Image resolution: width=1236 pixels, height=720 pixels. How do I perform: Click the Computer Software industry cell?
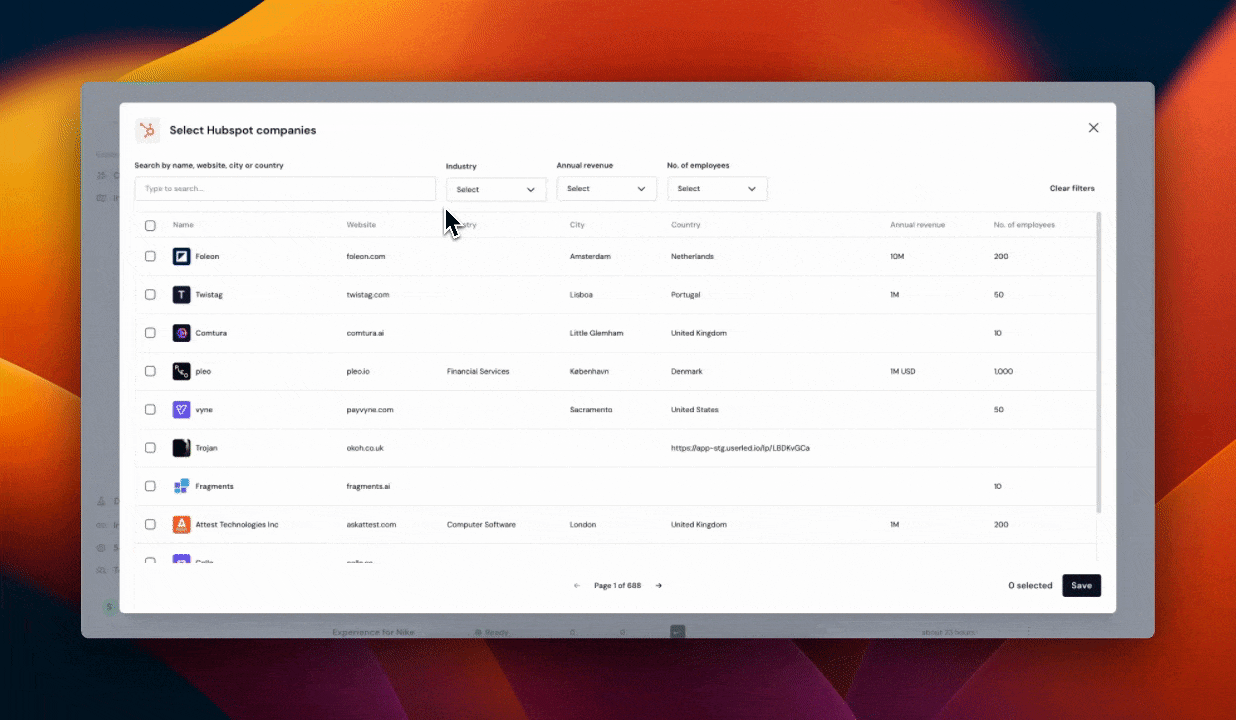481,524
